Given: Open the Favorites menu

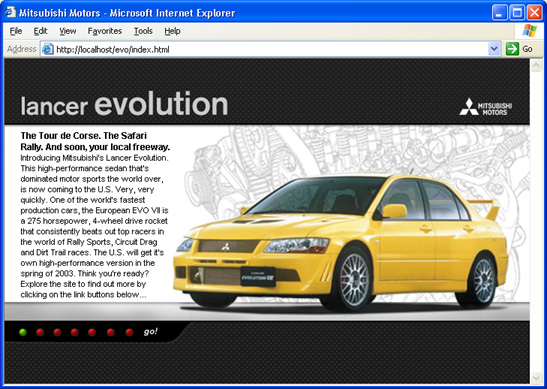Looking at the screenshot, I should 105,31.
